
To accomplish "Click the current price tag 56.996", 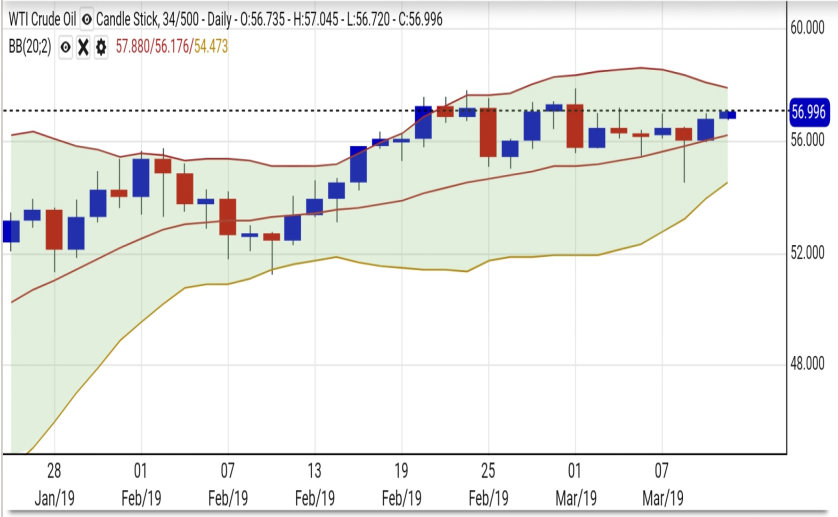I will (x=808, y=111).
